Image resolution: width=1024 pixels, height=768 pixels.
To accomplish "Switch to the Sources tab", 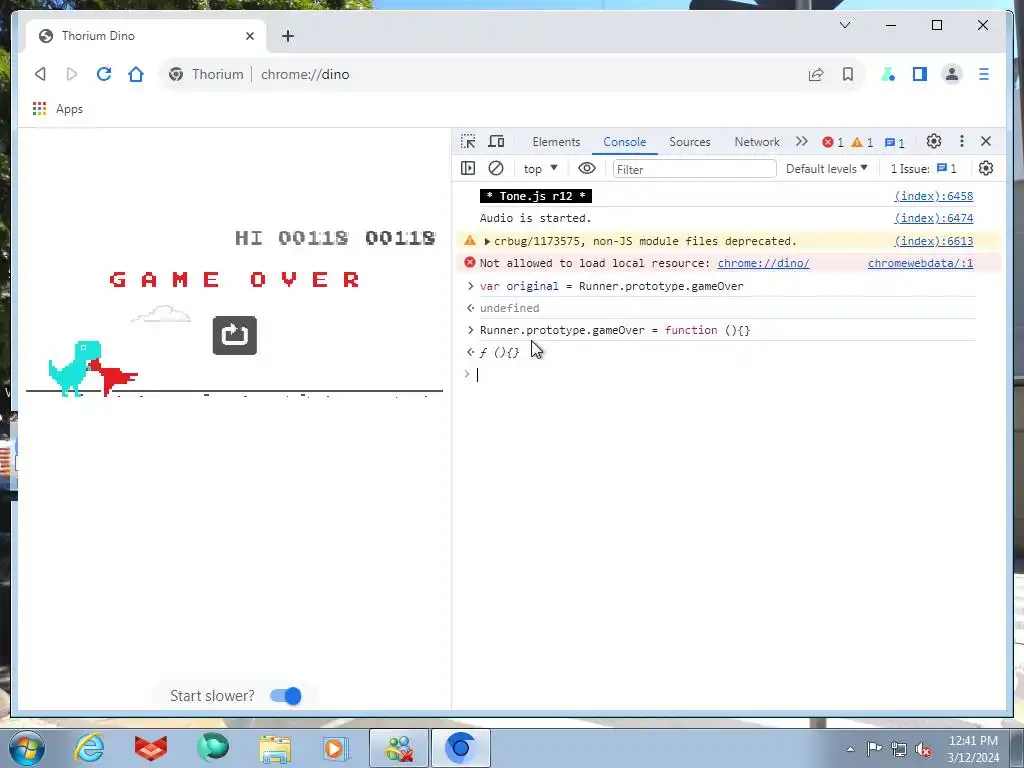I will (x=690, y=142).
